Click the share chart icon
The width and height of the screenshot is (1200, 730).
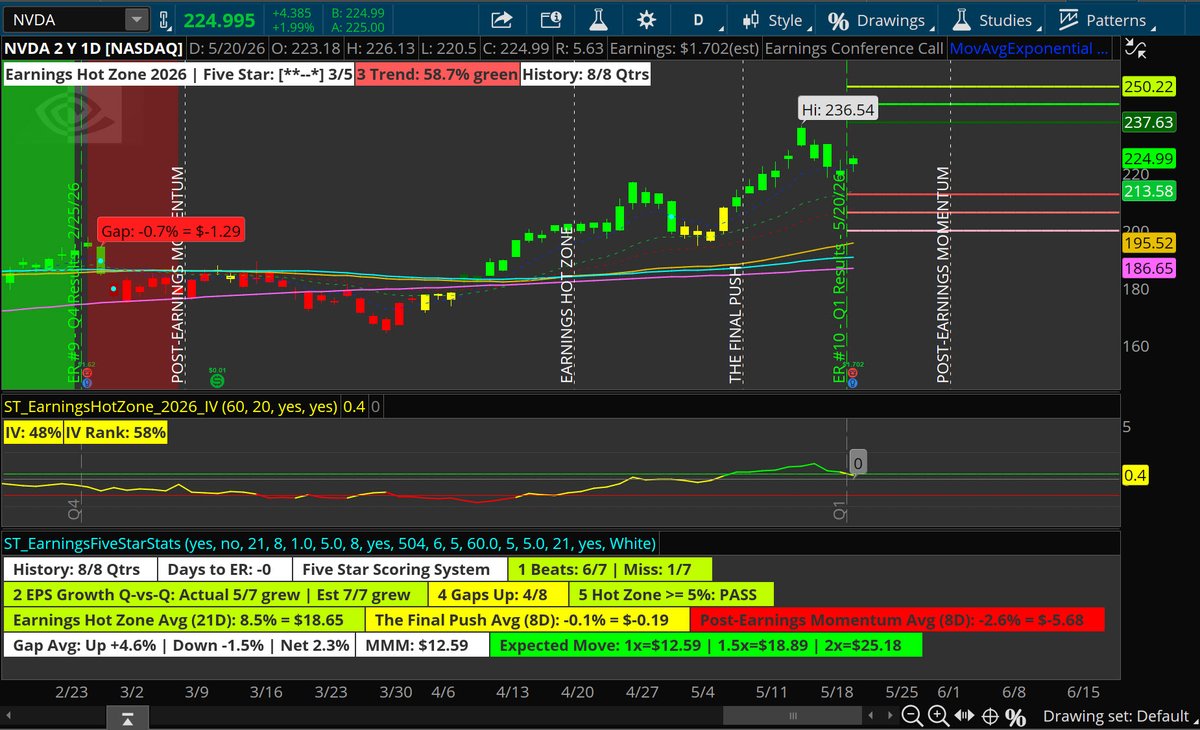point(503,20)
